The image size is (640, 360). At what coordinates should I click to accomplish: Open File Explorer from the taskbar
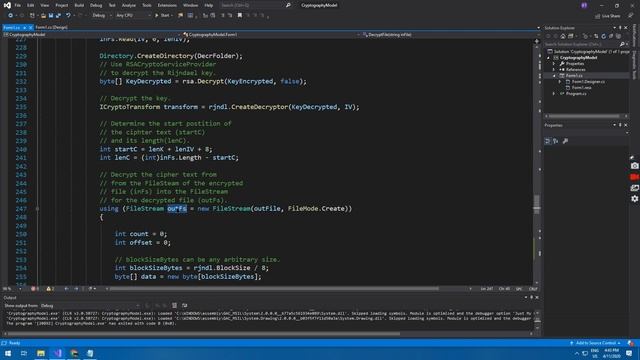point(41,353)
